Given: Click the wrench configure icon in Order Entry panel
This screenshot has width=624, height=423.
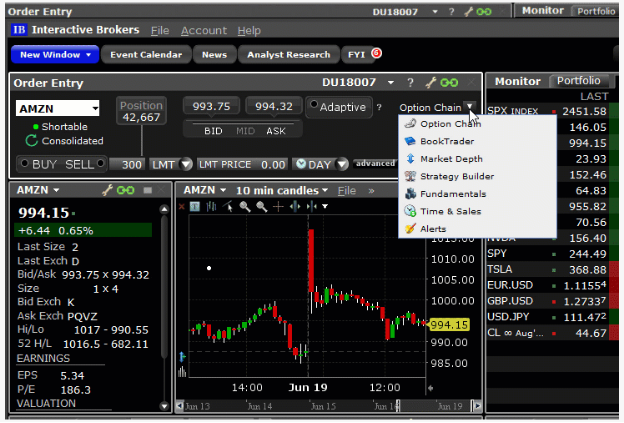Looking at the screenshot, I should [x=431, y=83].
